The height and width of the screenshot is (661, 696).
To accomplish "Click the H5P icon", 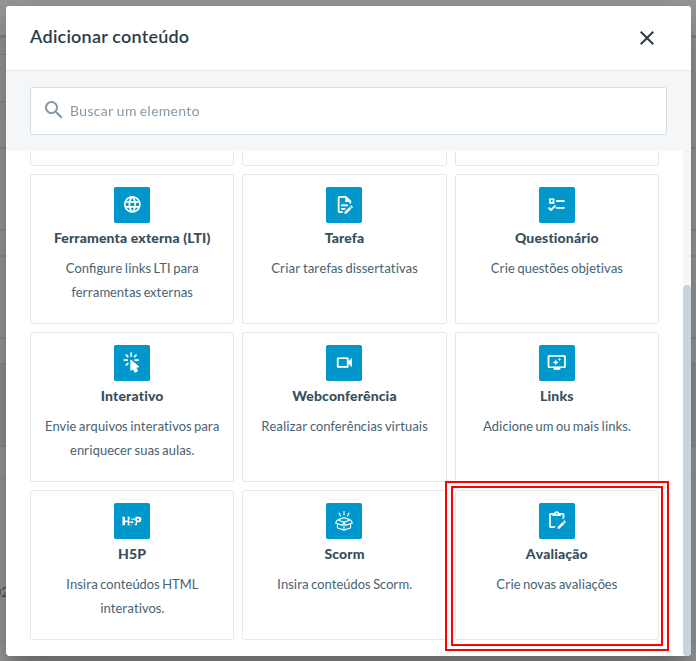I will (x=132, y=521).
